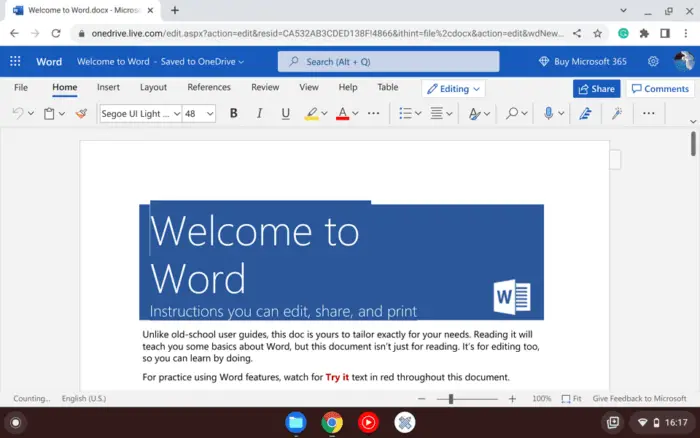Click the Undo arrow icon

pyautogui.click(x=18, y=113)
